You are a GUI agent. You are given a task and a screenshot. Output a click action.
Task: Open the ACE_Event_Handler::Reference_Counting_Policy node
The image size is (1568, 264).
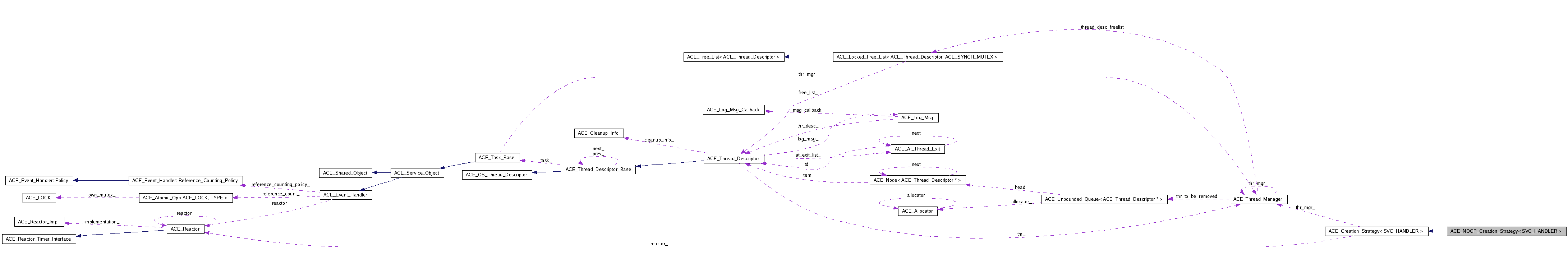(185, 180)
